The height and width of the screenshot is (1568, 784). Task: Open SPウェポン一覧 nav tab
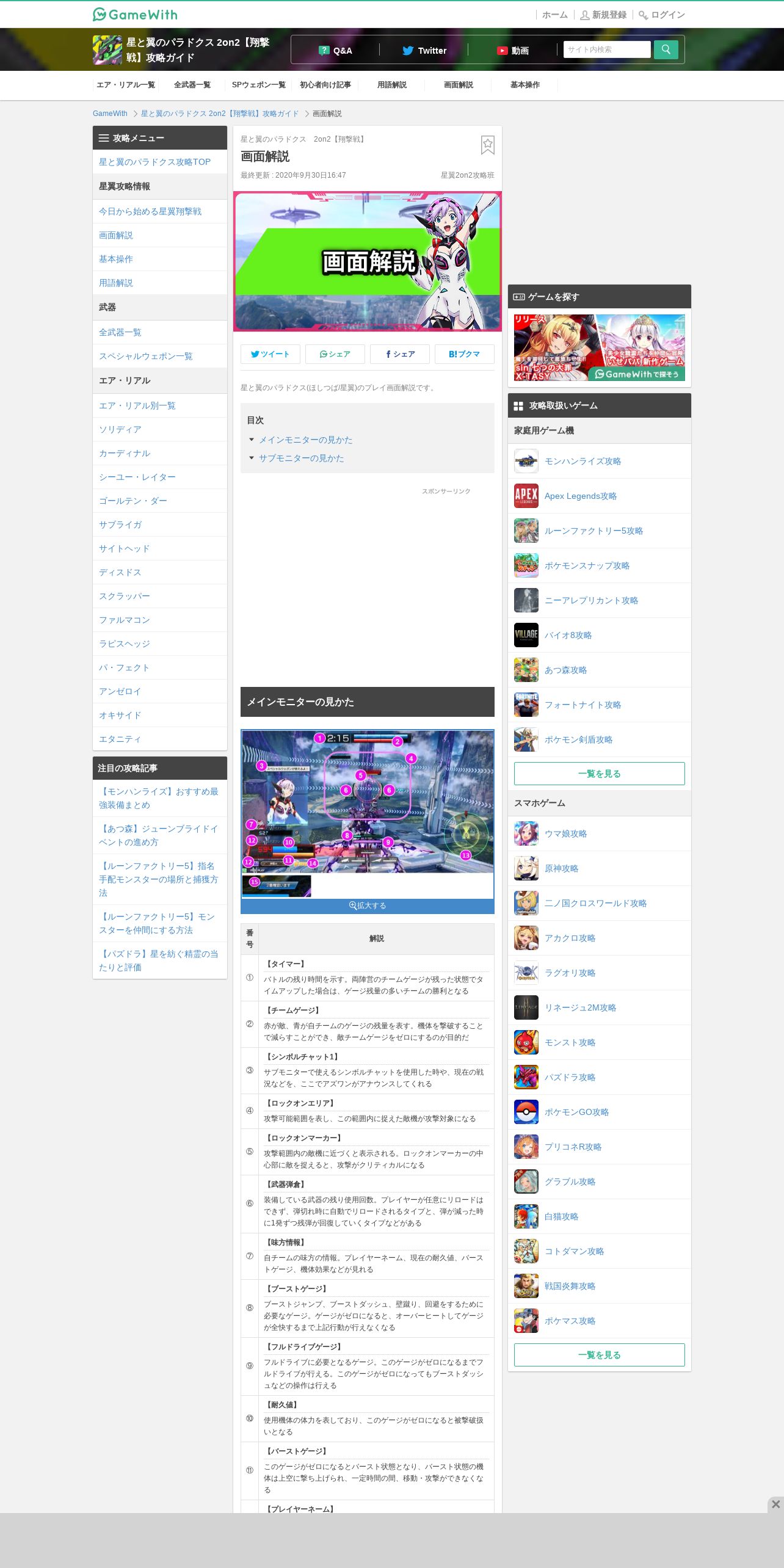click(259, 85)
